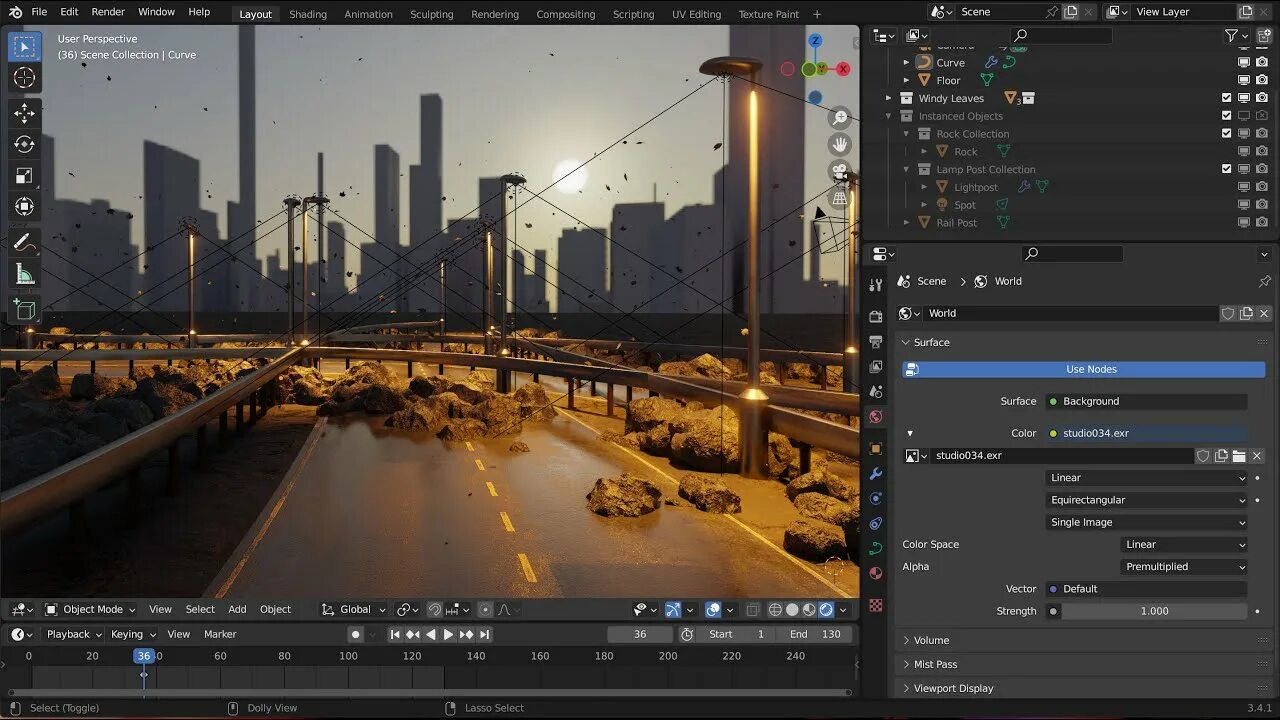Select the Rotate tool
Screen dimensions: 1280x720
click(25, 144)
